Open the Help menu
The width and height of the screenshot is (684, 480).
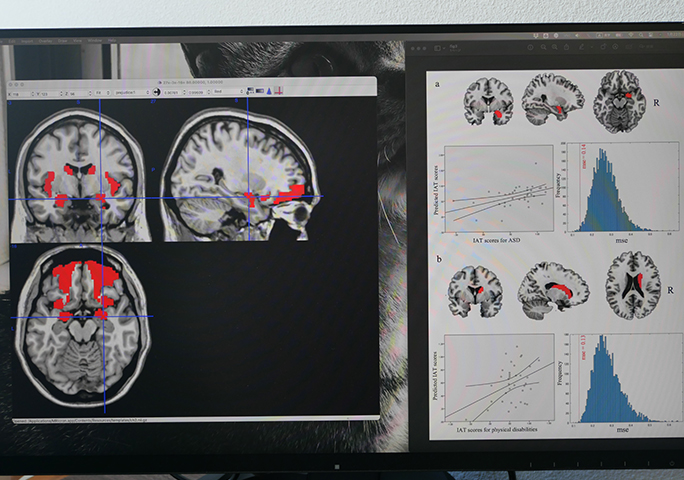pyautogui.click(x=112, y=41)
